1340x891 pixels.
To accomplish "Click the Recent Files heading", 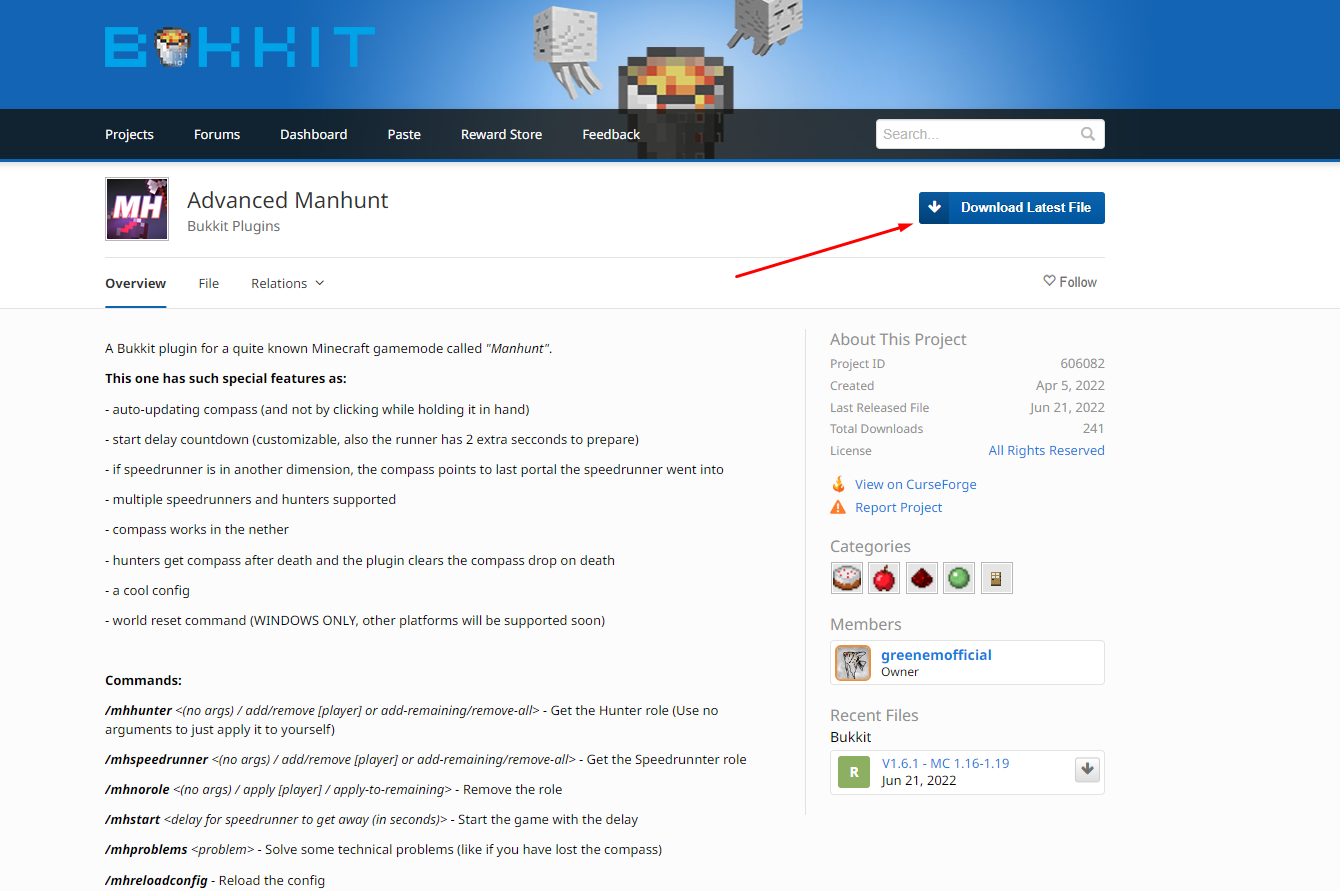I will 874,715.
